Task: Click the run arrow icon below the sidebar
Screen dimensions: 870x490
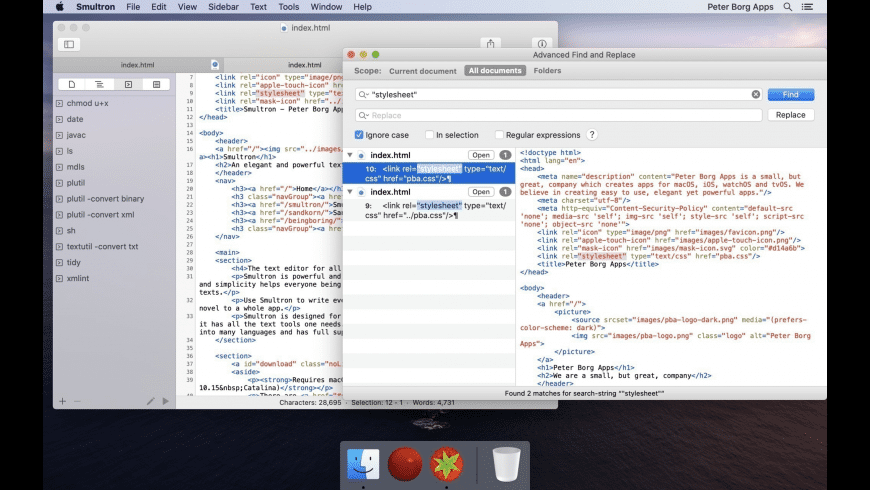Action: [x=166, y=401]
